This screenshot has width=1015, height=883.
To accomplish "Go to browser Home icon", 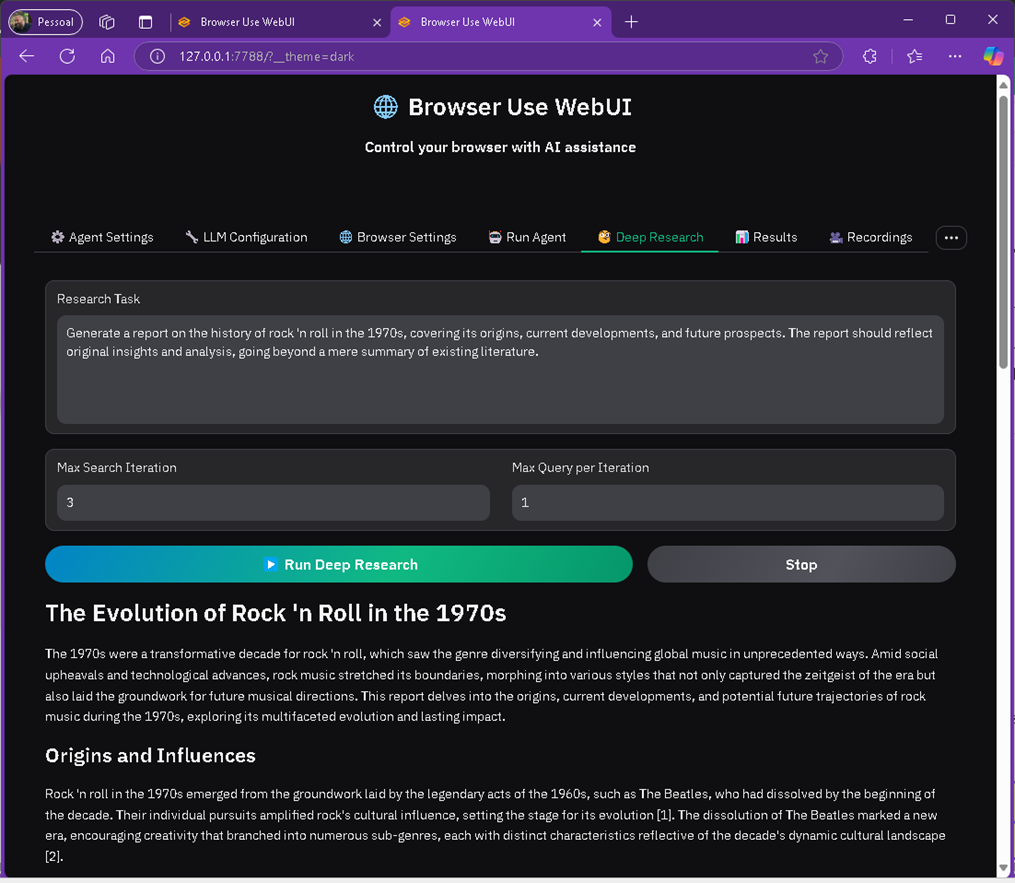I will pos(107,56).
